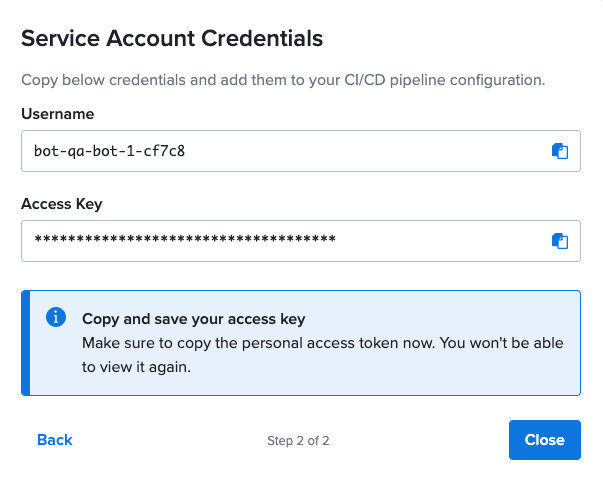Click the 'view it again' banner line

[x=136, y=367]
